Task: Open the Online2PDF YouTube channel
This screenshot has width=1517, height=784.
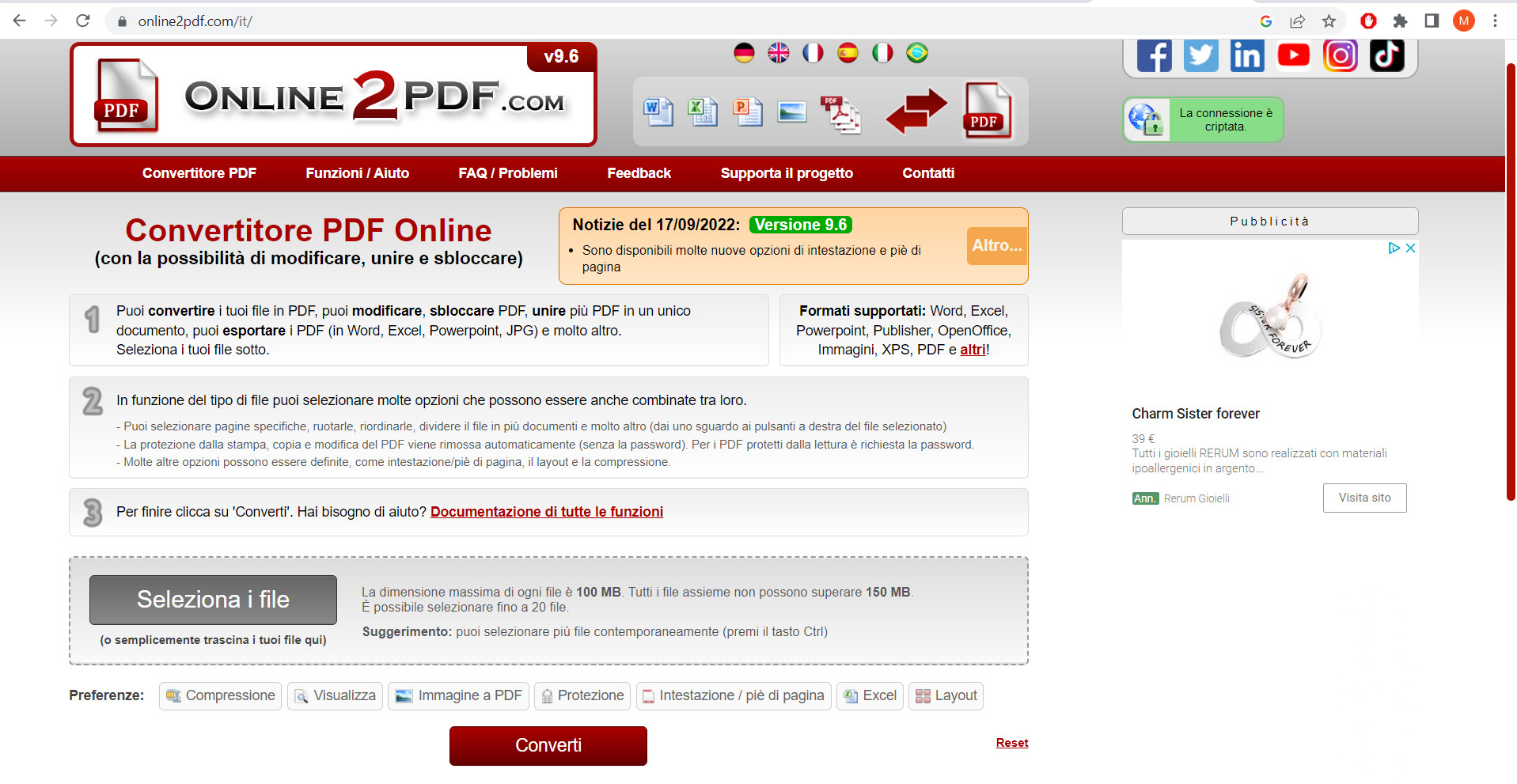Action: (1293, 55)
